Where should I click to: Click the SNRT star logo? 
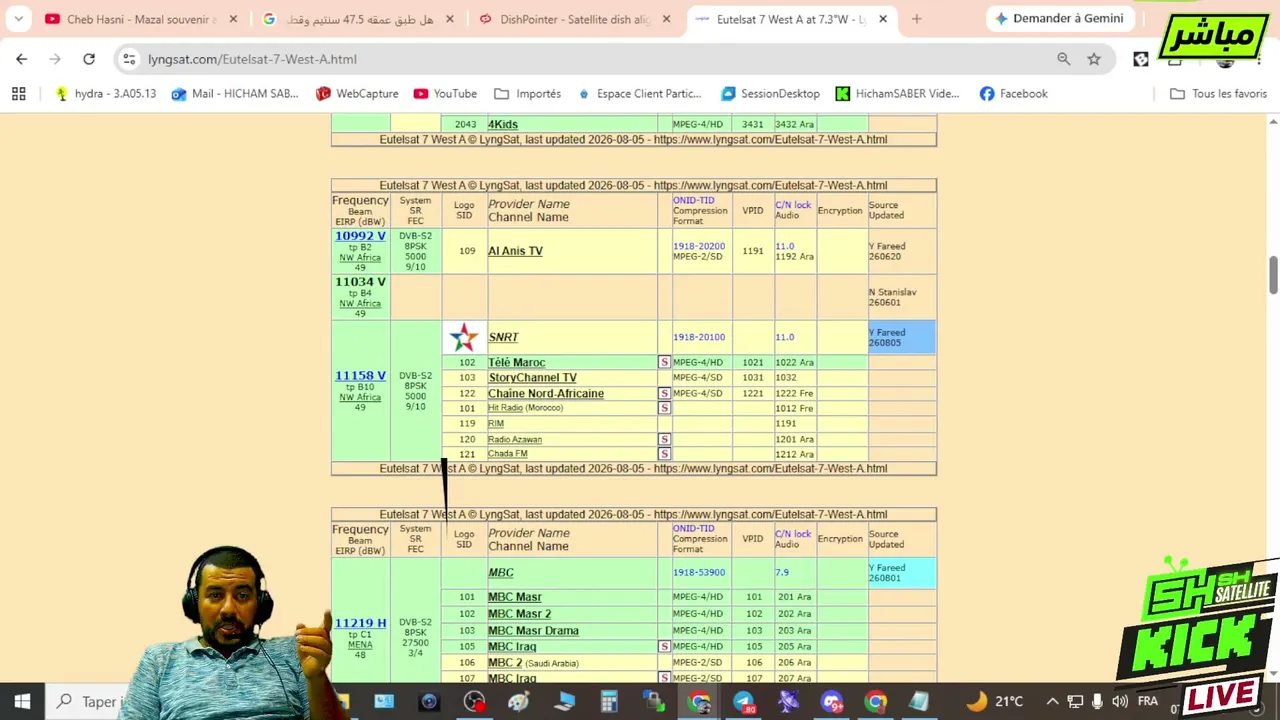(464, 337)
